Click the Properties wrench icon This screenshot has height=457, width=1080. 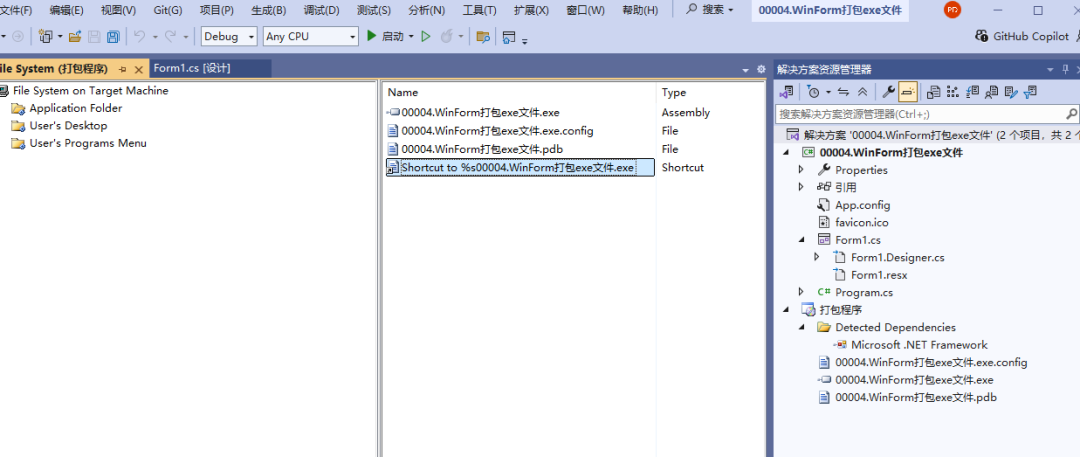tap(889, 92)
